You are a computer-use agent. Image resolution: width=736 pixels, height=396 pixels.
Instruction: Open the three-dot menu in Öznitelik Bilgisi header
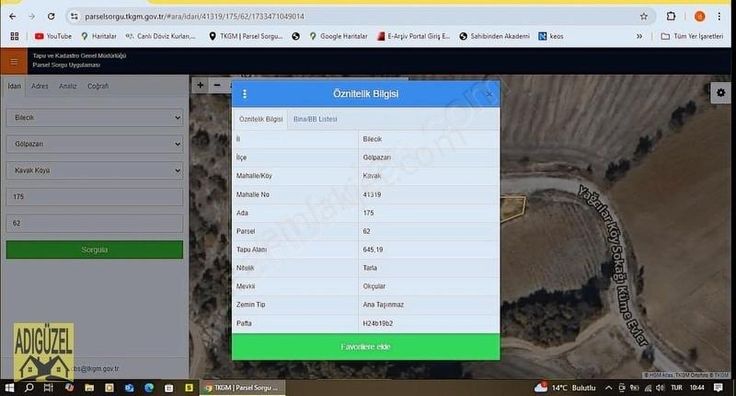(x=245, y=94)
